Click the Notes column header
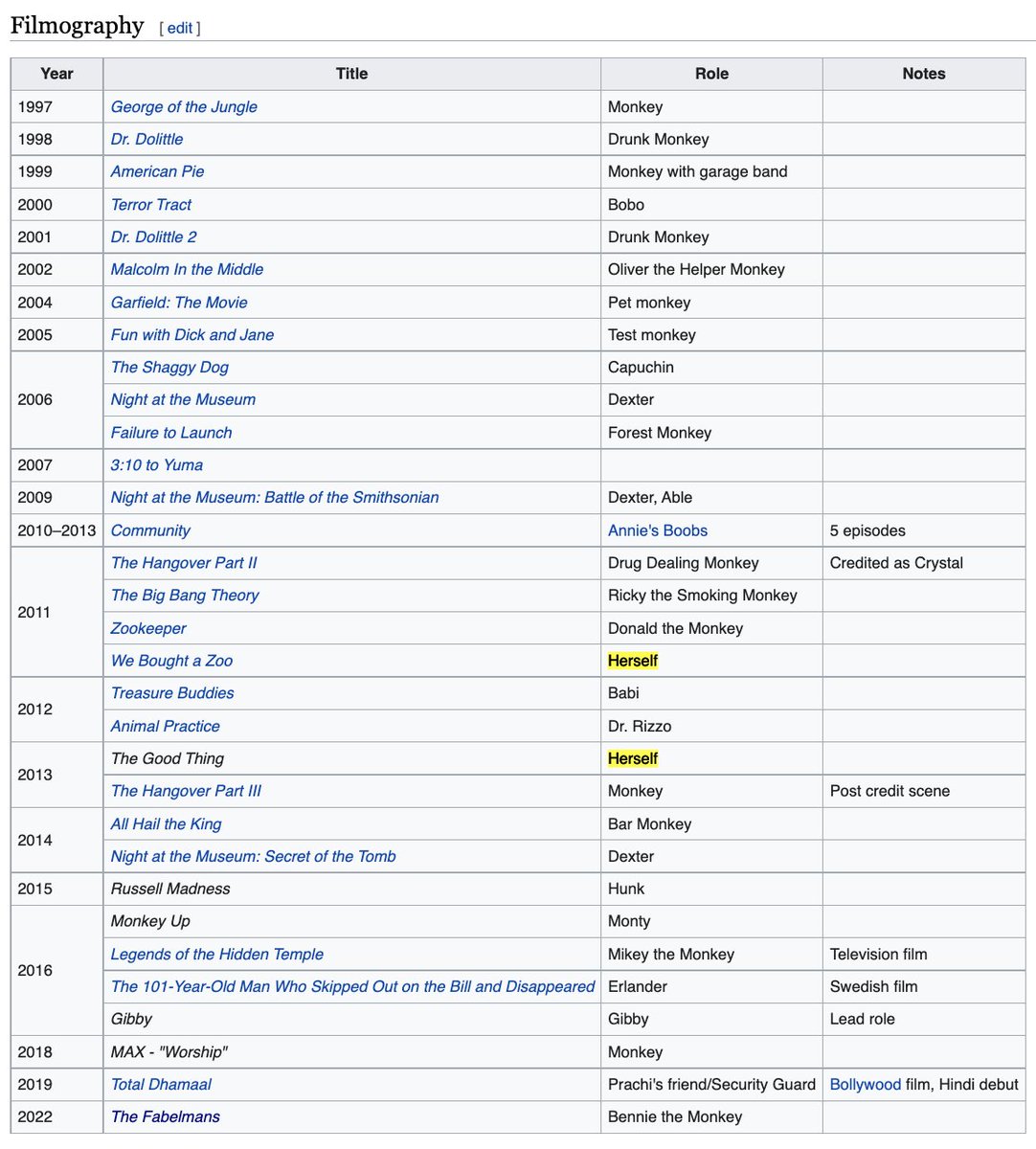 pos(924,74)
